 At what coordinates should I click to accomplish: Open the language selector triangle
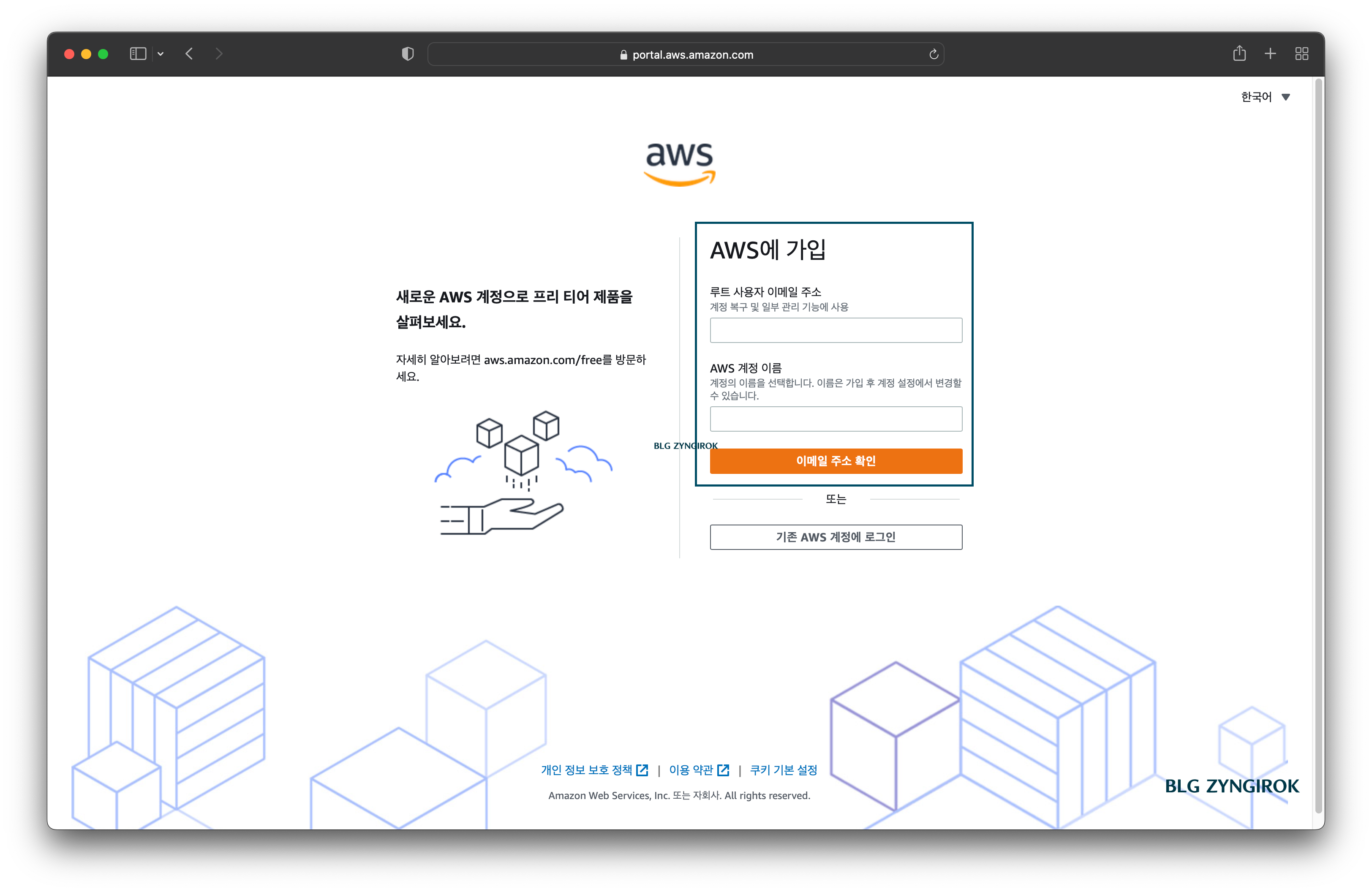point(1285,97)
